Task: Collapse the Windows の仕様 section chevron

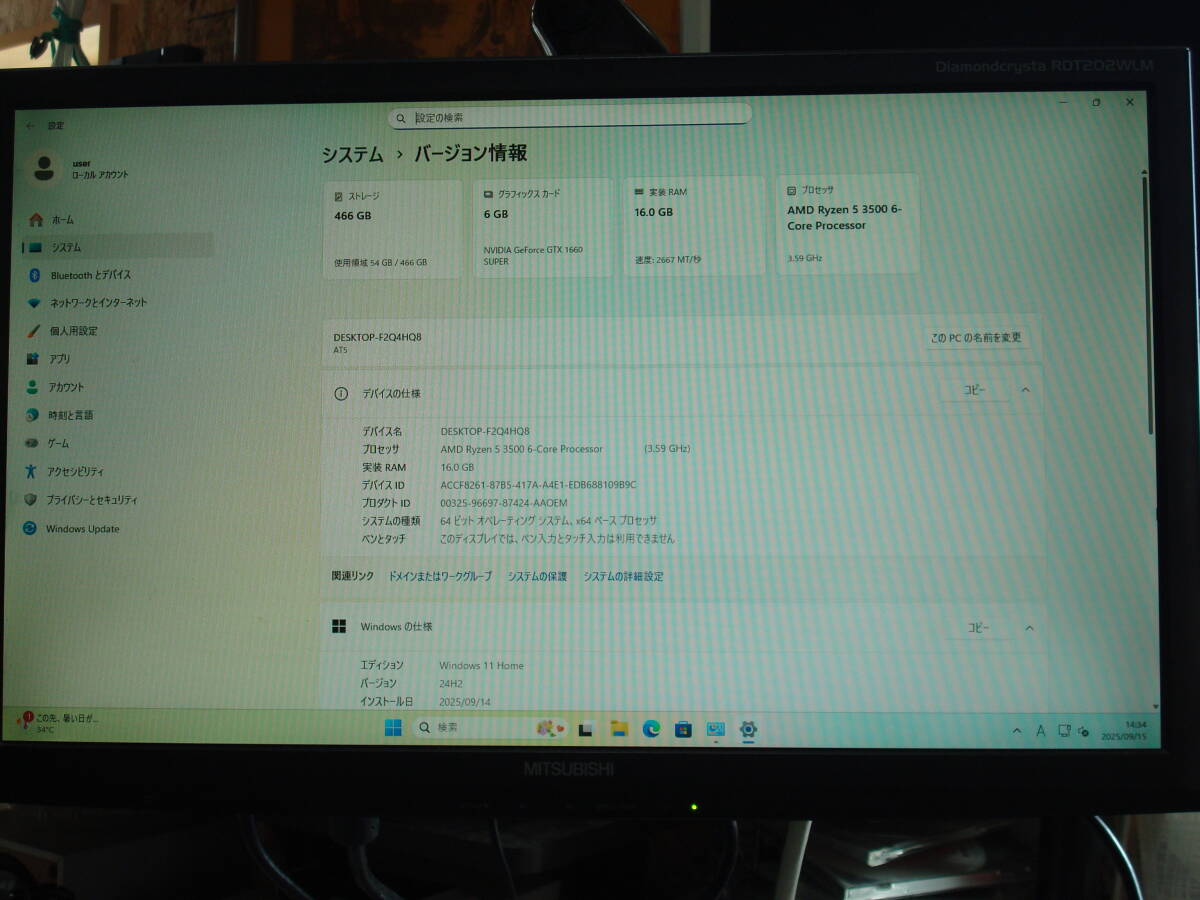Action: coord(1029,628)
